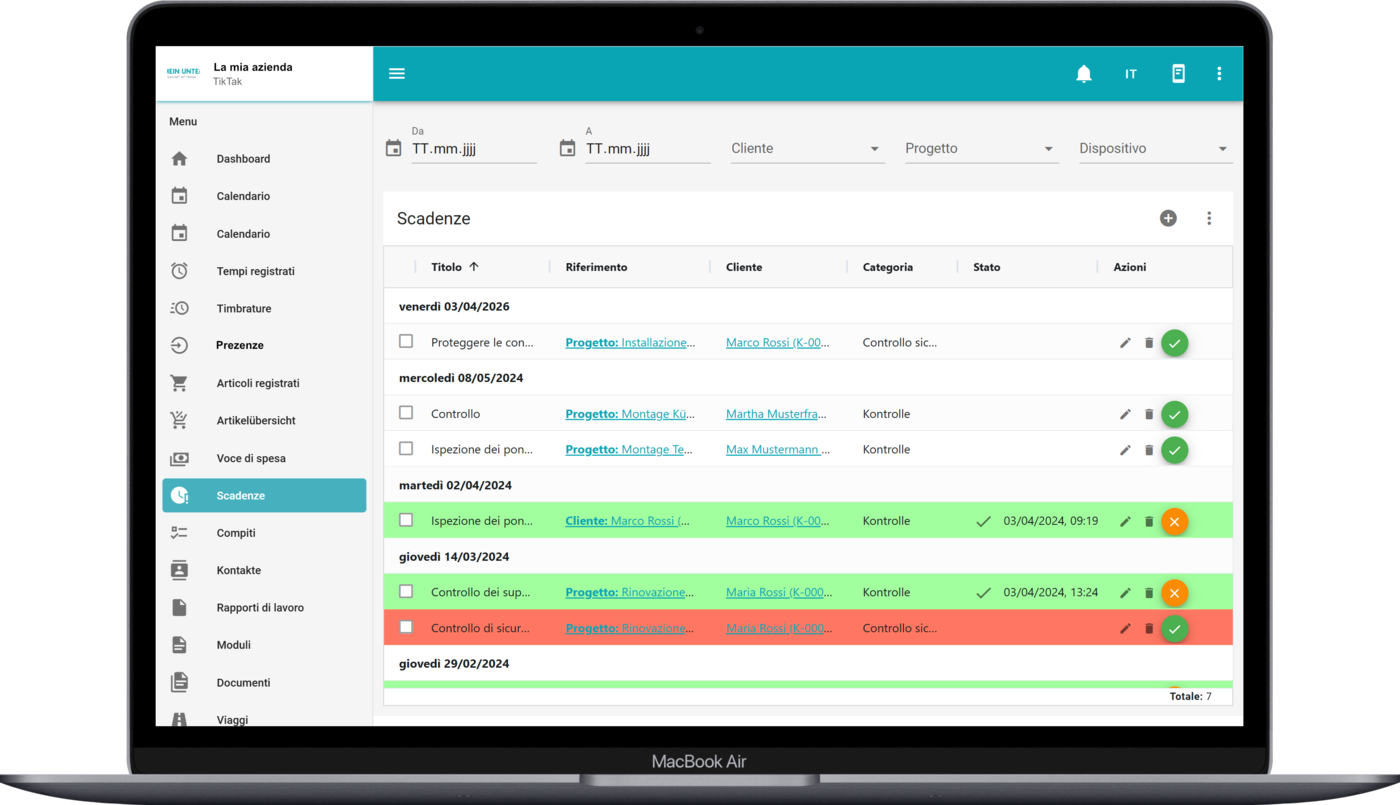Screen dimensions: 1400x805
Task: Select the Controllo dei sup... row checkbox
Action: click(406, 592)
